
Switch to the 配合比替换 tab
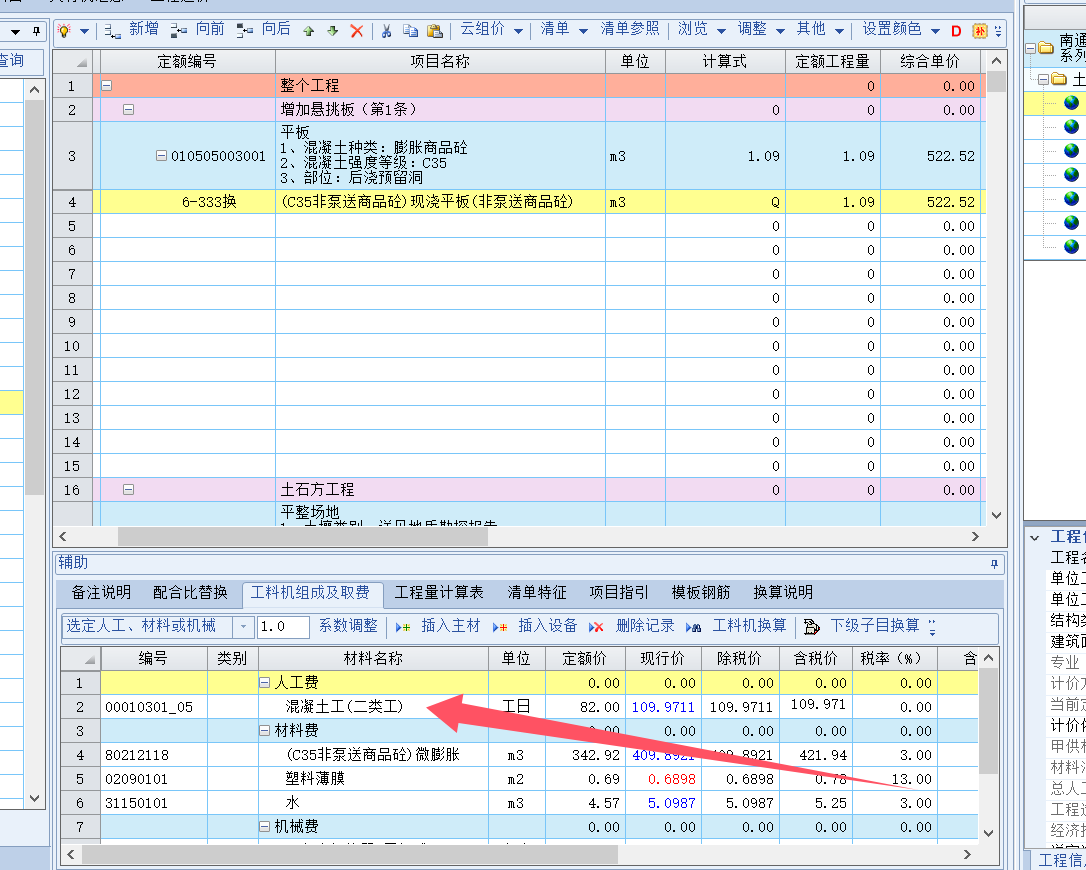click(190, 593)
